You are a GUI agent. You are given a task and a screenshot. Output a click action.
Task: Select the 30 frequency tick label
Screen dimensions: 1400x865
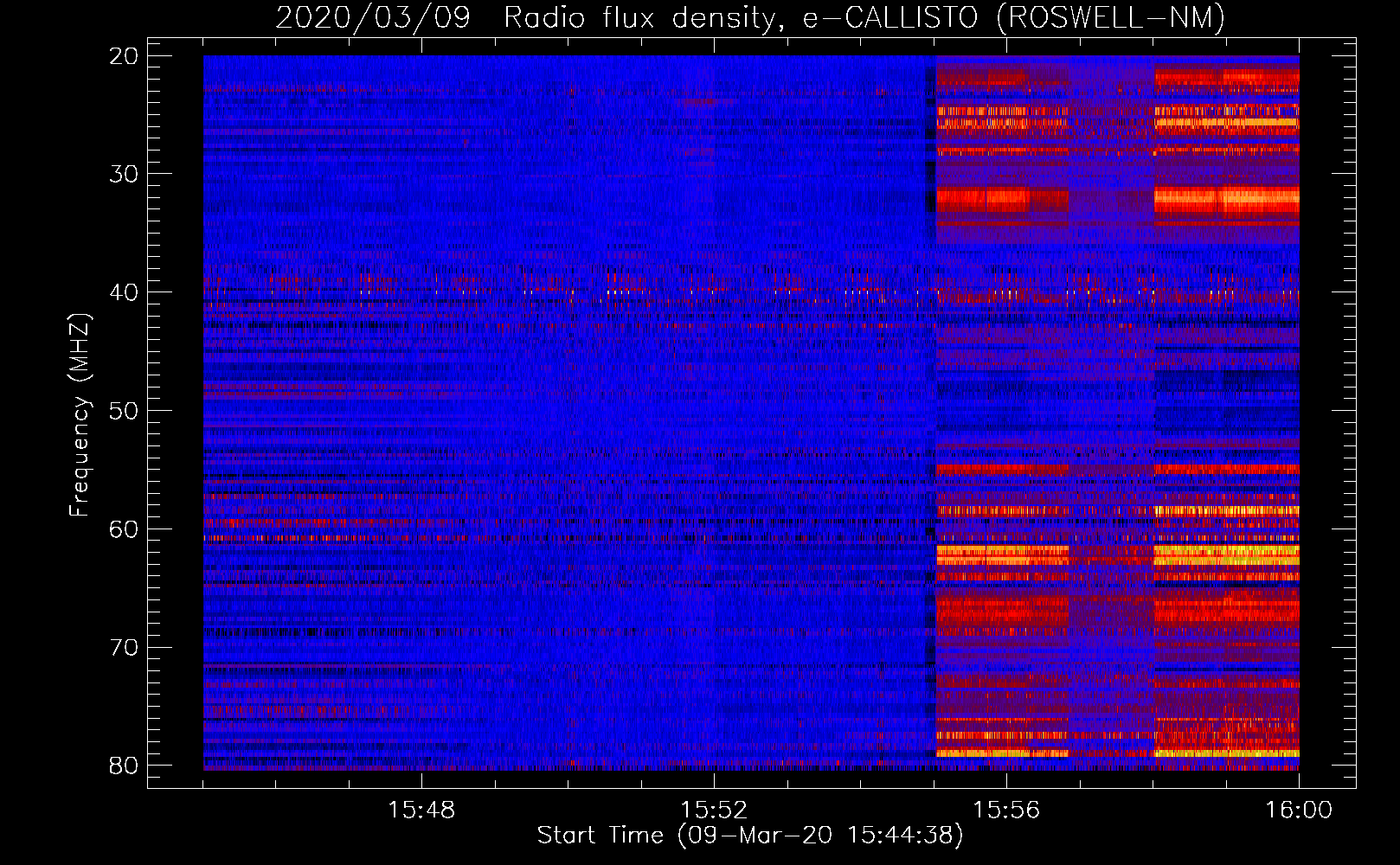(124, 174)
